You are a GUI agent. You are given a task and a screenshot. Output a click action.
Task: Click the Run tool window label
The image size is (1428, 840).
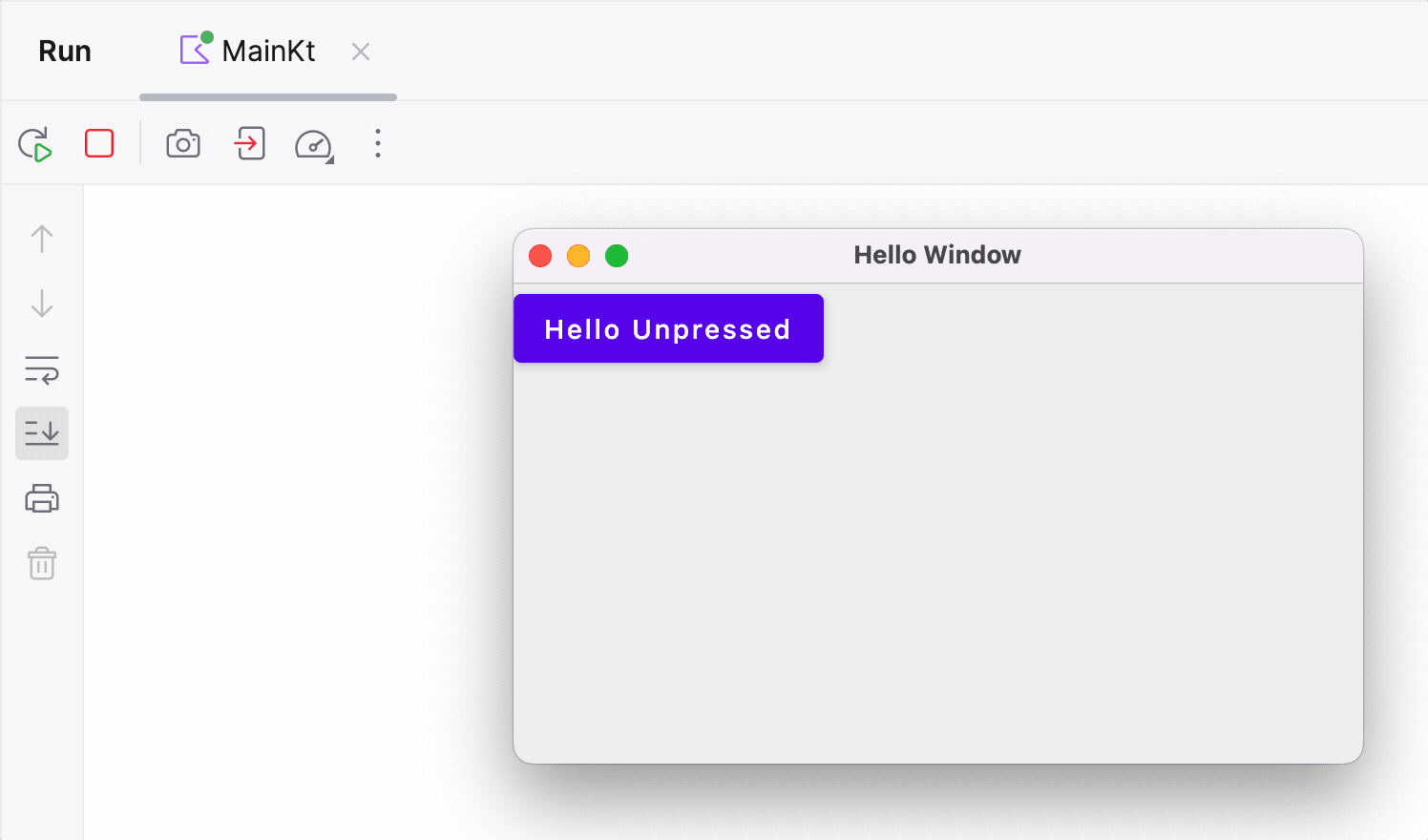pyautogui.click(x=64, y=50)
